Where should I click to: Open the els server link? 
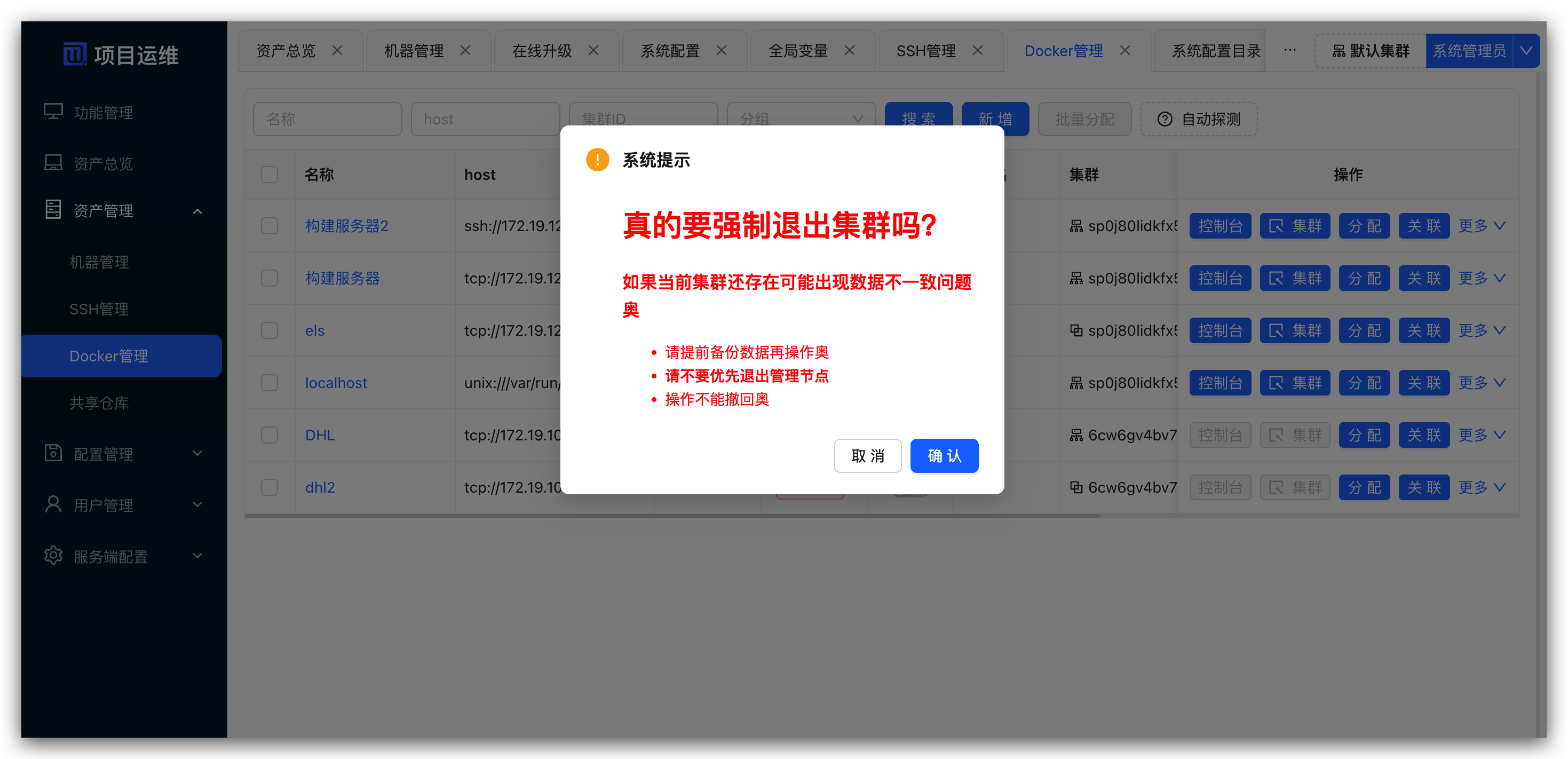314,330
